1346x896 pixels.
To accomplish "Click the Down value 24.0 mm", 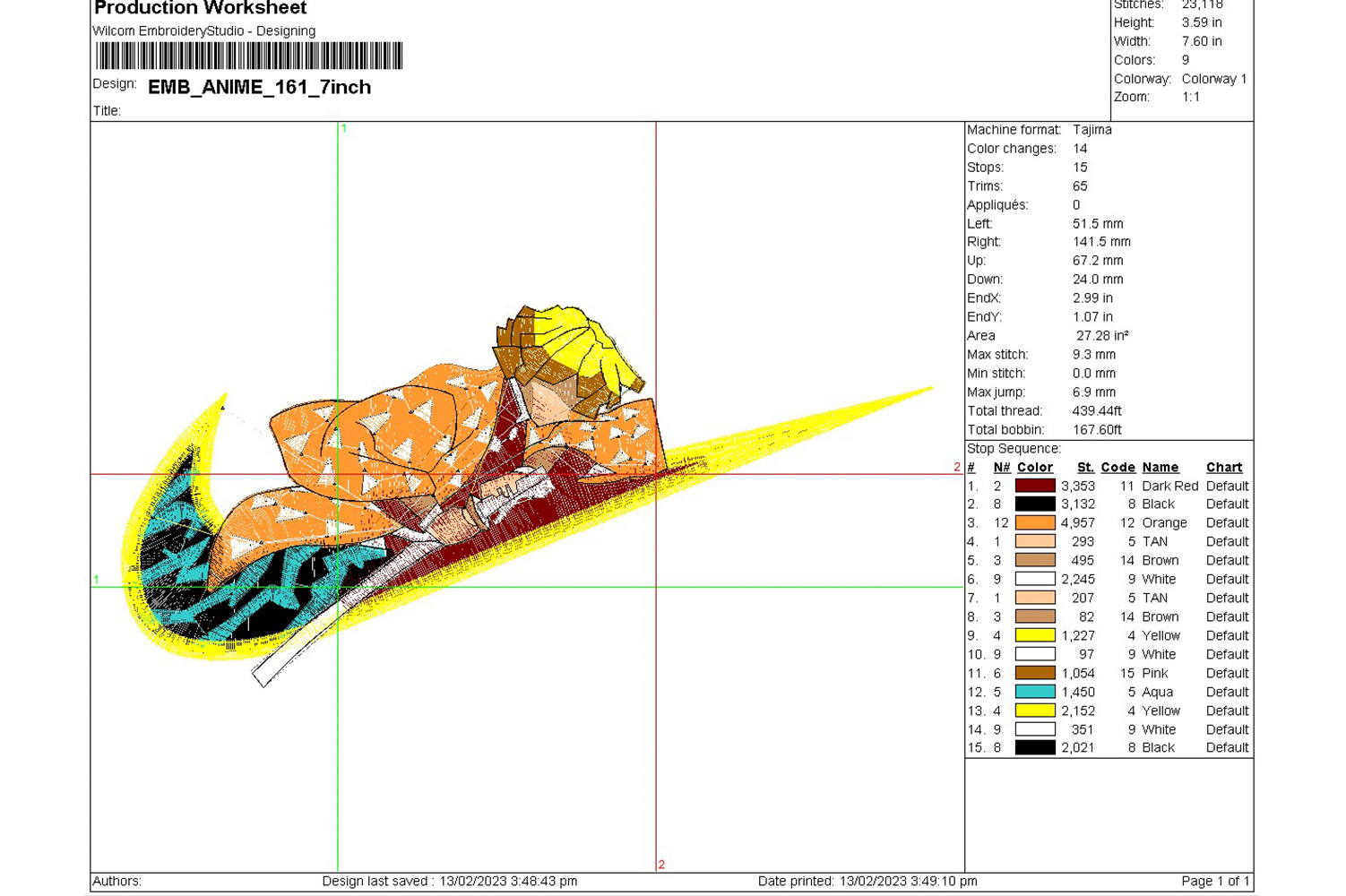I will (1098, 280).
